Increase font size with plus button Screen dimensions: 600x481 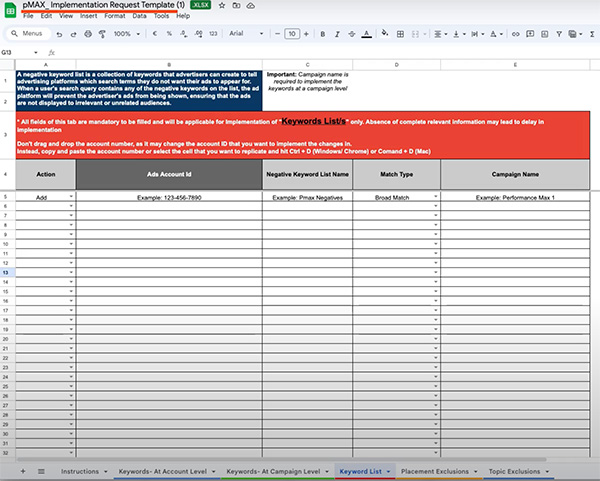pos(306,34)
